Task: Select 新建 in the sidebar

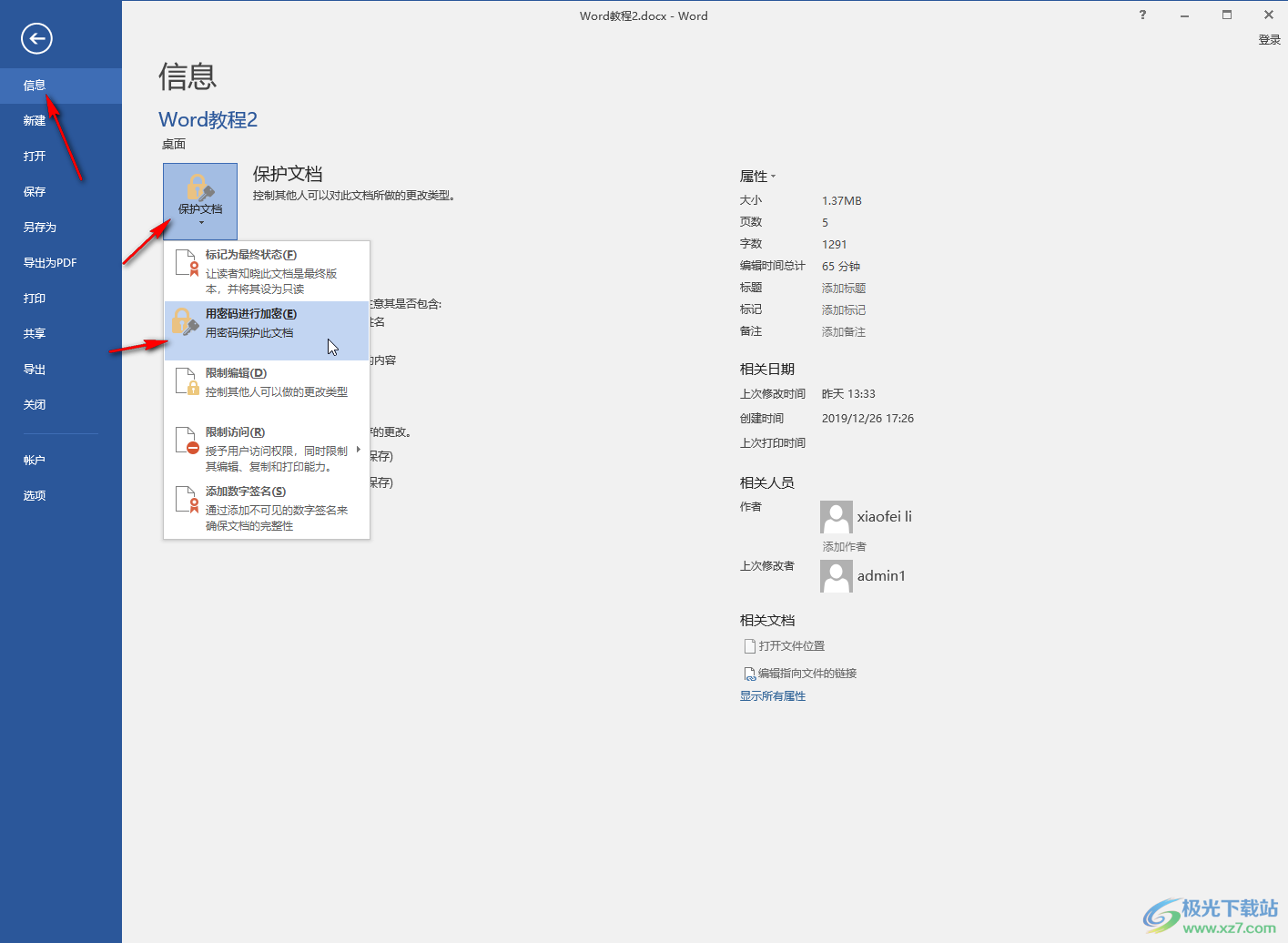Action: tap(61, 121)
